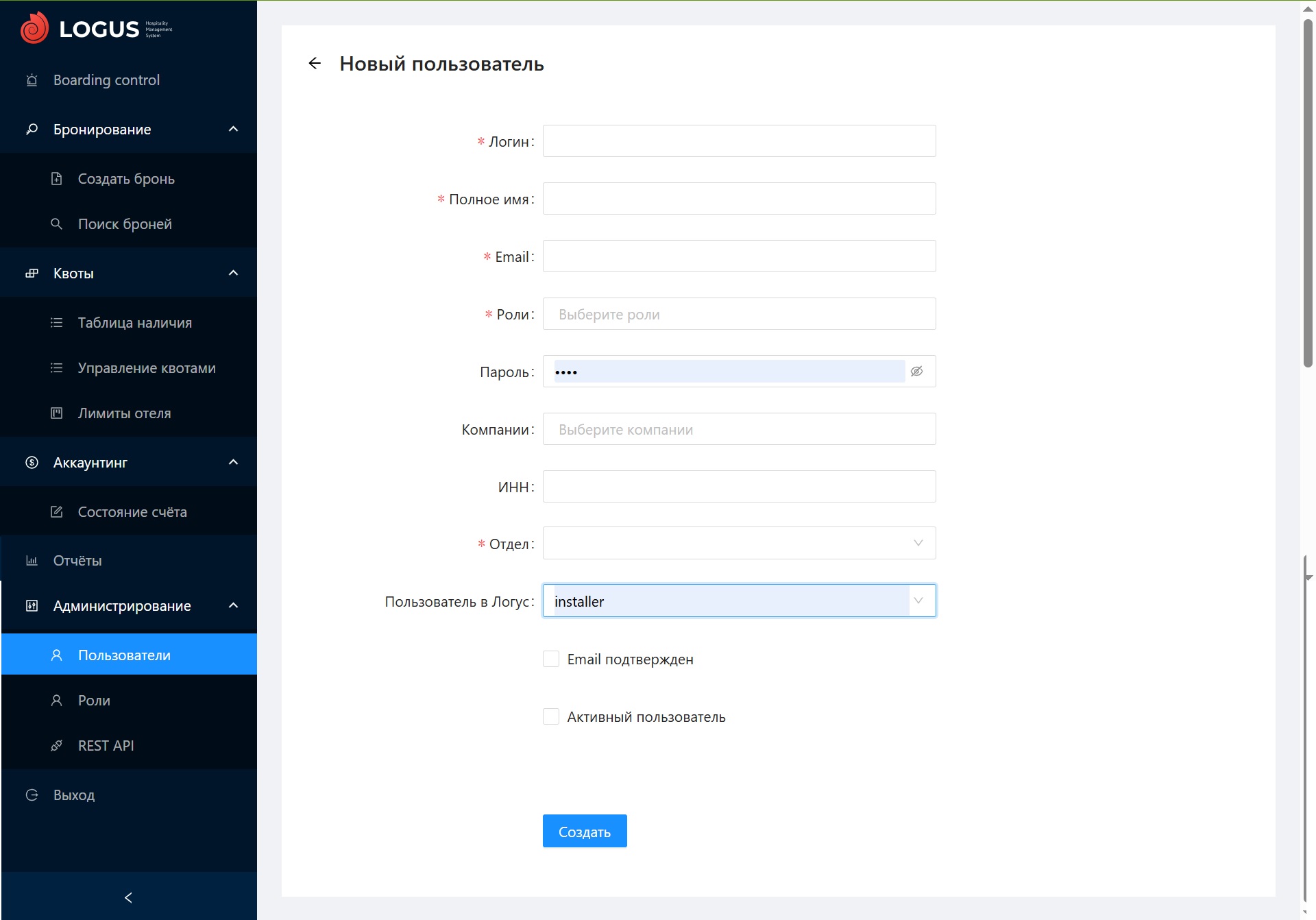
Task: Click the REST API plug icon
Action: [x=57, y=746]
